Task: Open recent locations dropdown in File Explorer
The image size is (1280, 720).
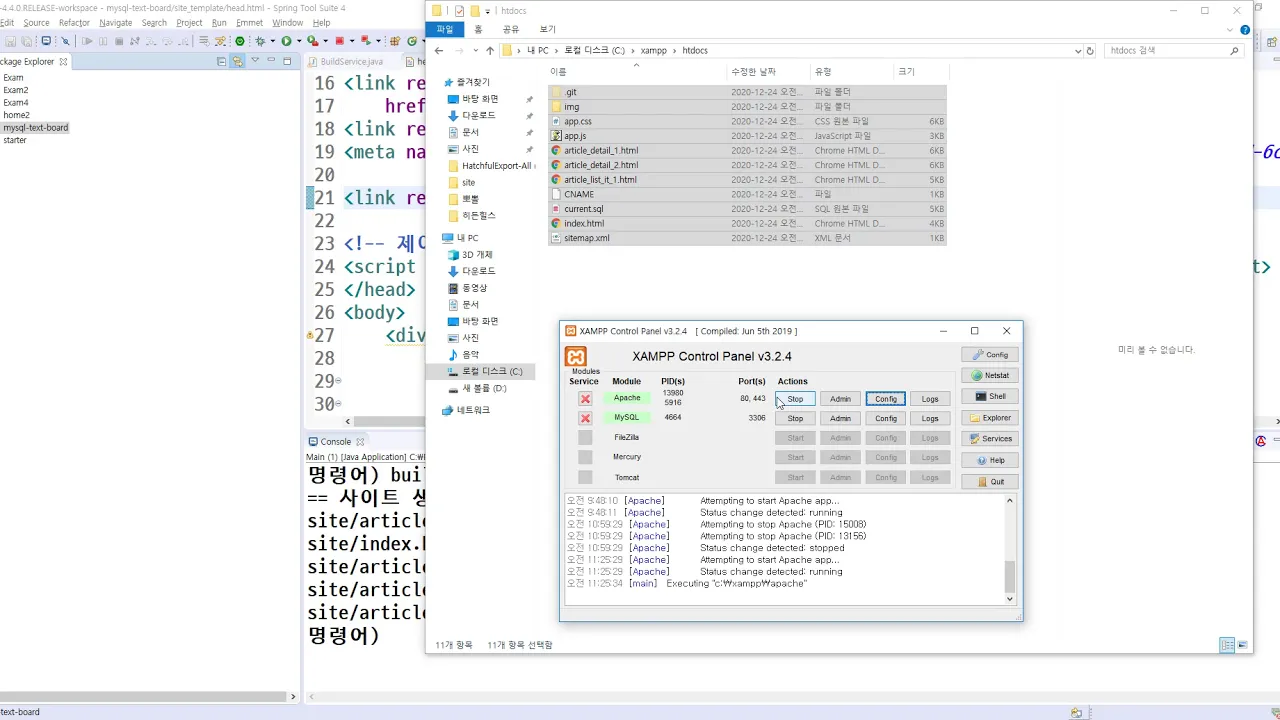Action: click(x=475, y=50)
